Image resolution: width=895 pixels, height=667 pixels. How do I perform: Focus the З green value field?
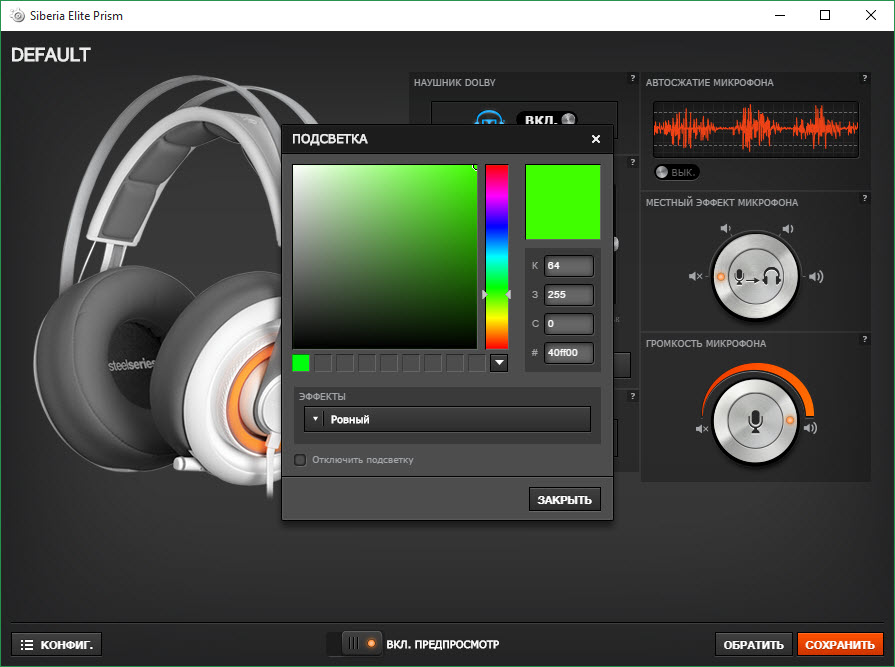tap(569, 295)
